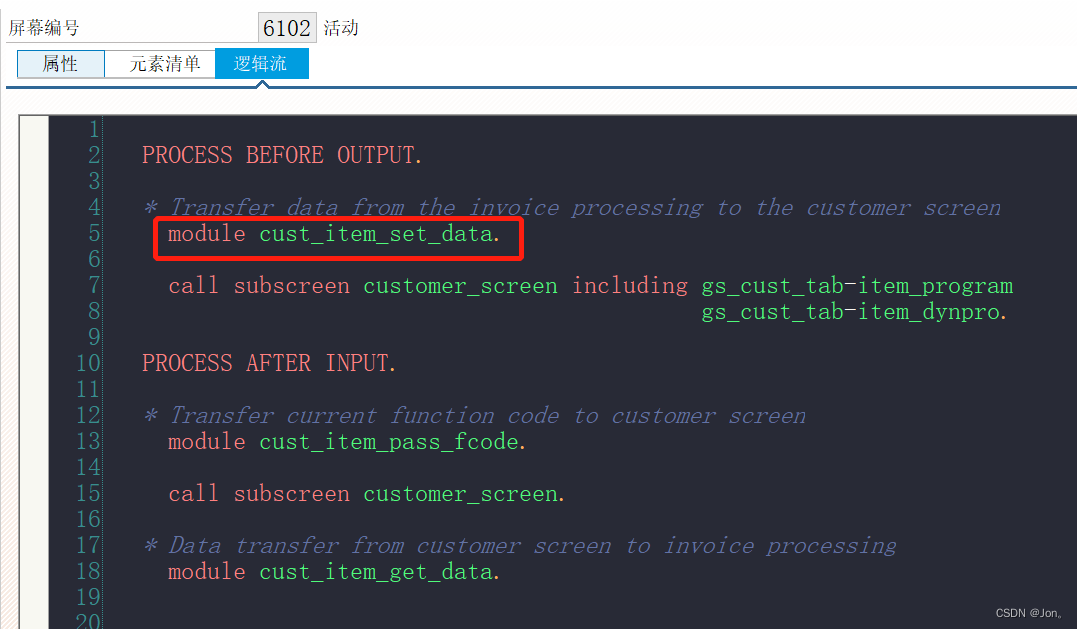Click the 屏幕编号 label
This screenshot has height=629, width=1077.
(44, 28)
